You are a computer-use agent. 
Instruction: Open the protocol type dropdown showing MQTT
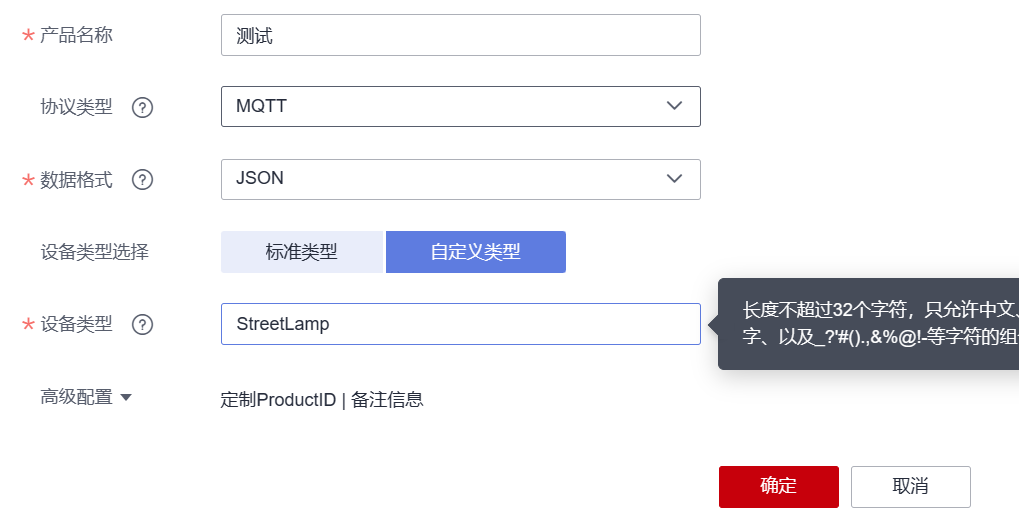[460, 106]
